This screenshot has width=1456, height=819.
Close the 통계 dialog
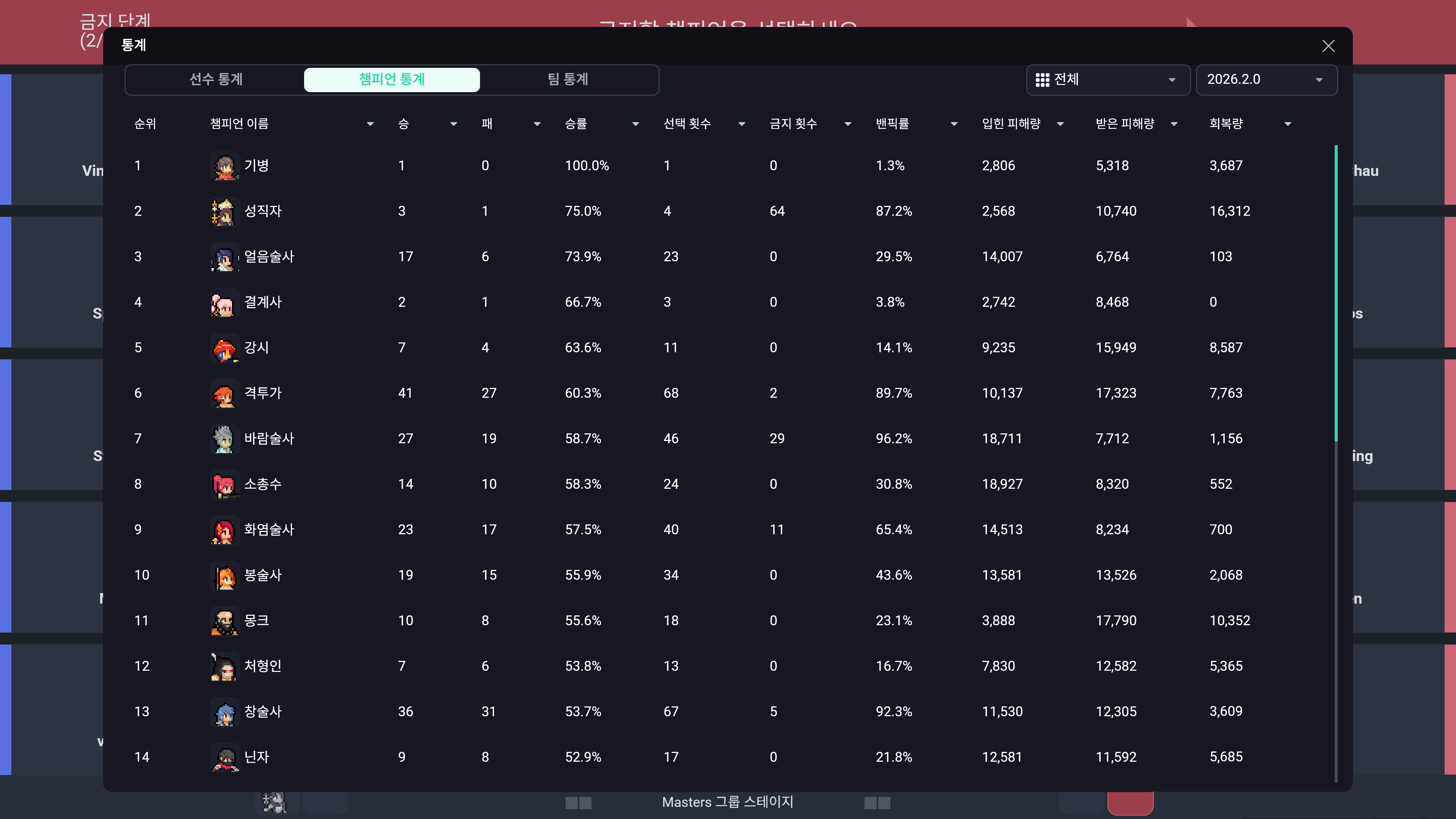[x=1328, y=46]
